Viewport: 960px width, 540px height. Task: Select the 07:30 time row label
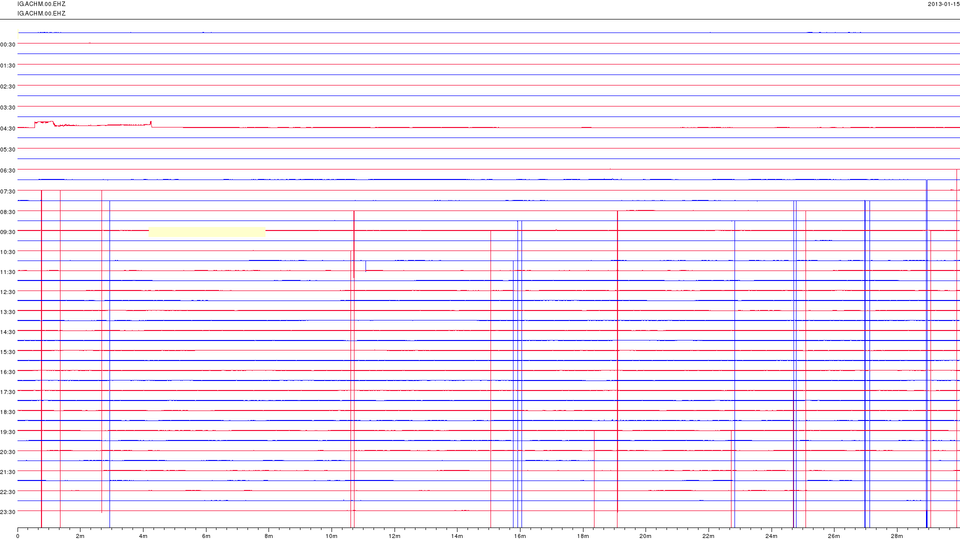point(8,192)
